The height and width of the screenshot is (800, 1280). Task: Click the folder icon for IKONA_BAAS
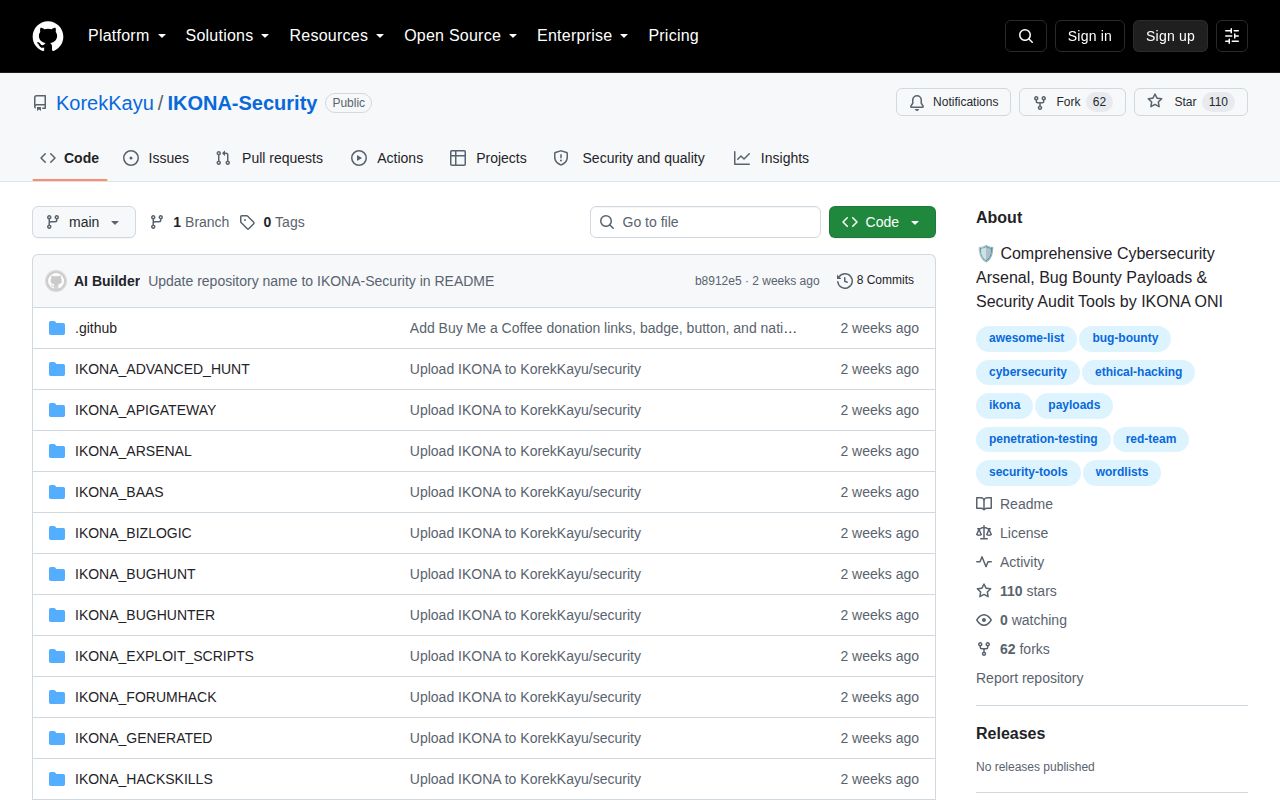pos(57,492)
